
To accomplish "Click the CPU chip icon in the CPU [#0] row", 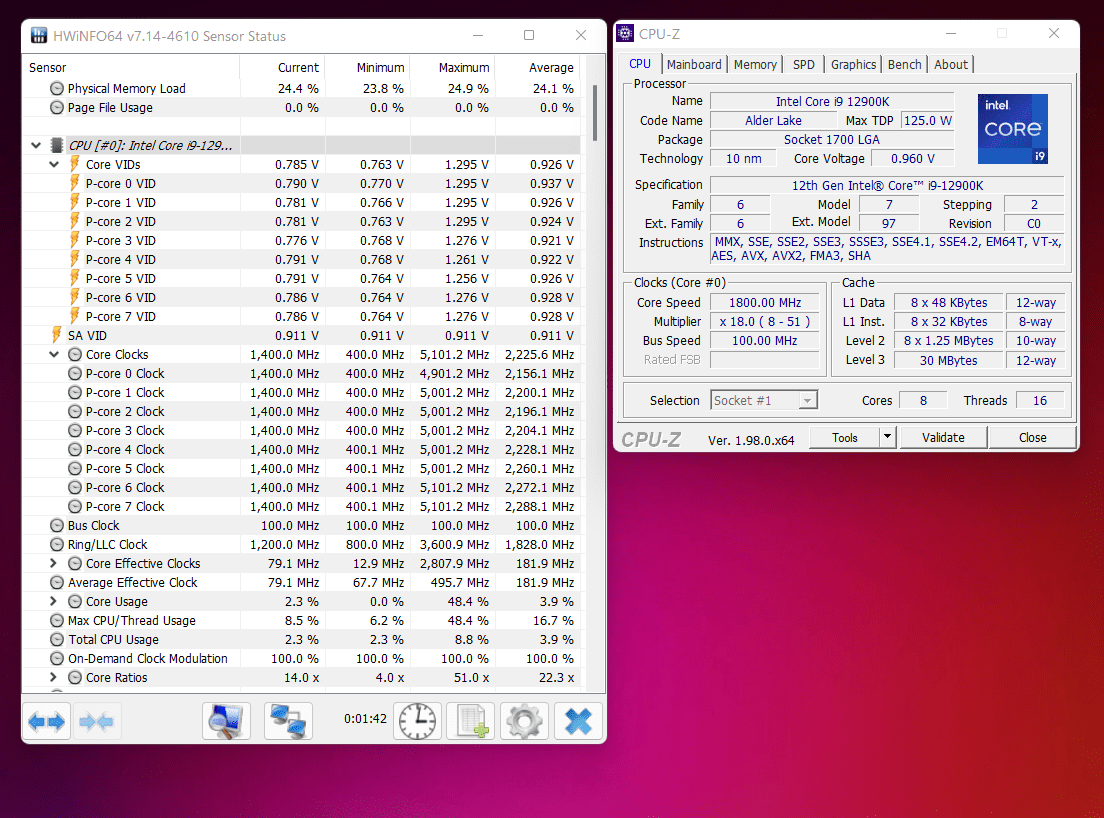I will pos(57,146).
